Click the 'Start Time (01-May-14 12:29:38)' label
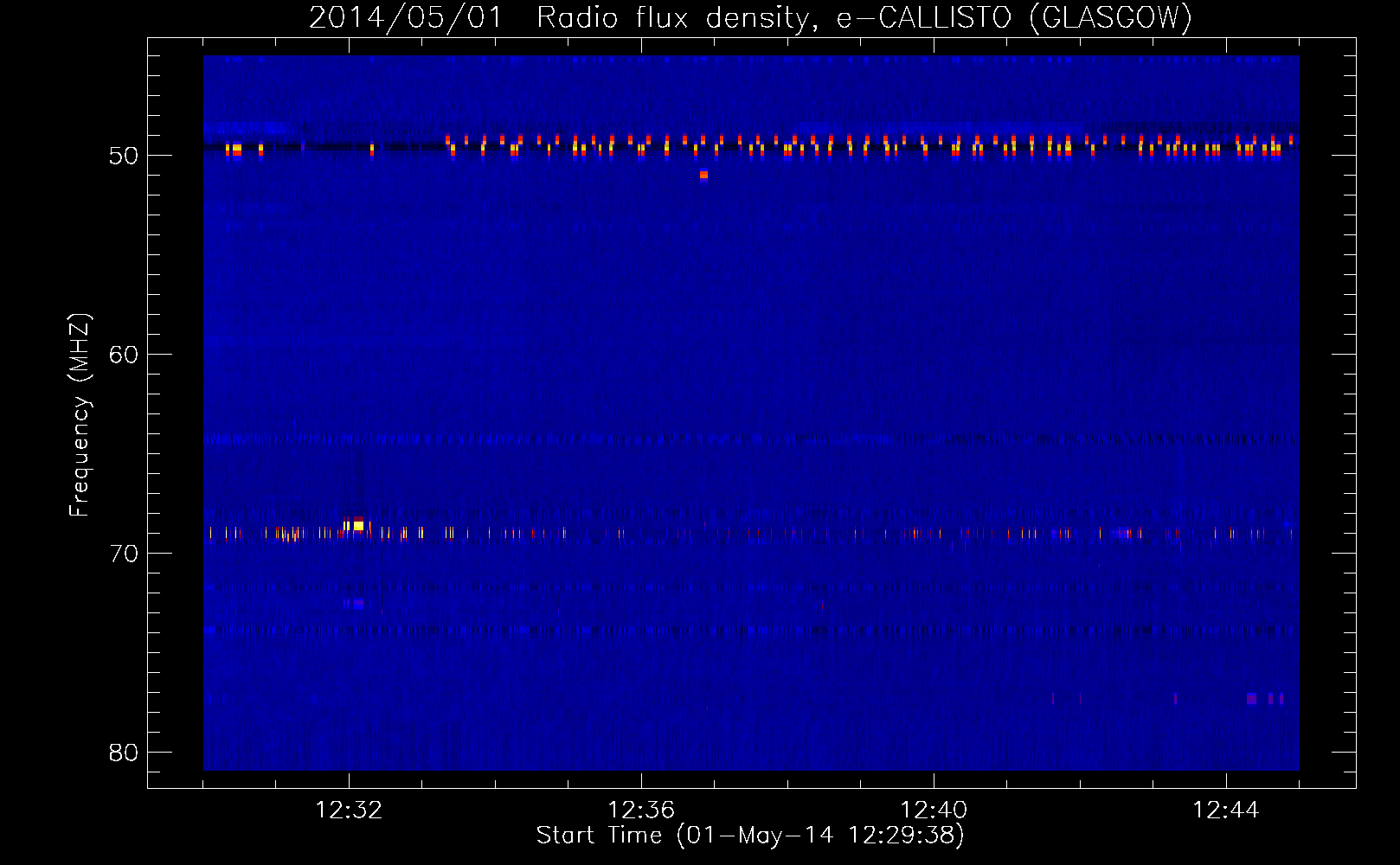Image resolution: width=1400 pixels, height=865 pixels. pyautogui.click(x=750, y=836)
